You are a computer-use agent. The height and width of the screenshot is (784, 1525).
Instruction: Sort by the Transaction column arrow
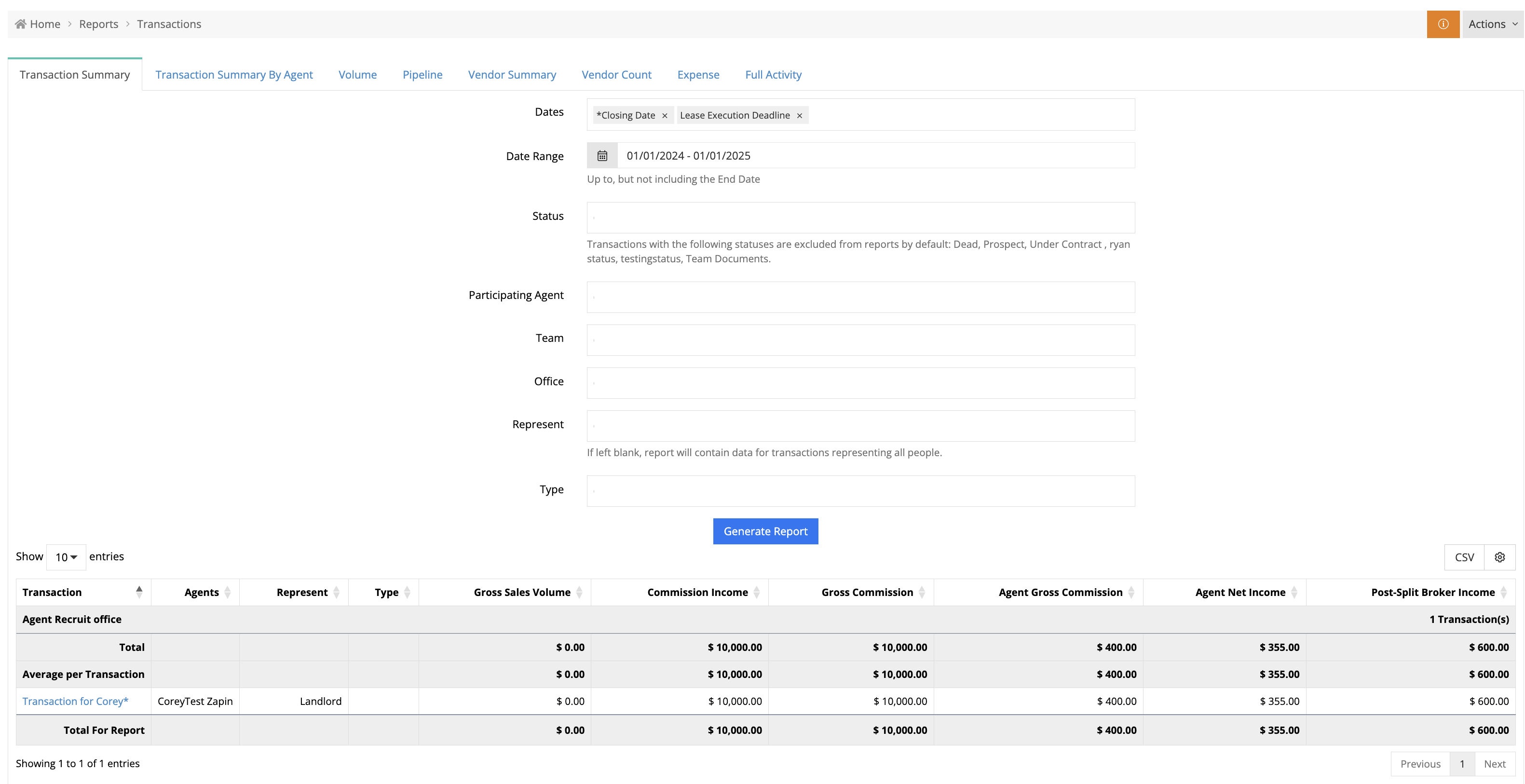coord(139,592)
